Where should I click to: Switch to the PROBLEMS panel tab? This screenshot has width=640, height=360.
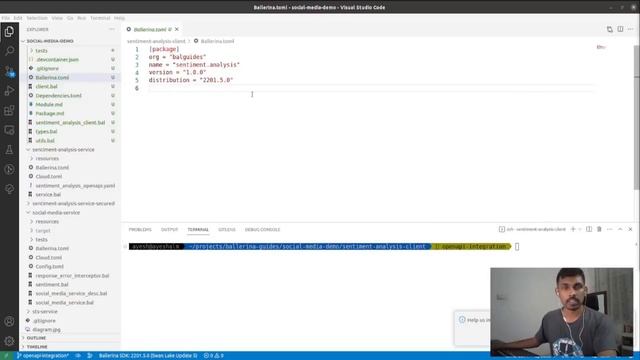[x=140, y=229]
